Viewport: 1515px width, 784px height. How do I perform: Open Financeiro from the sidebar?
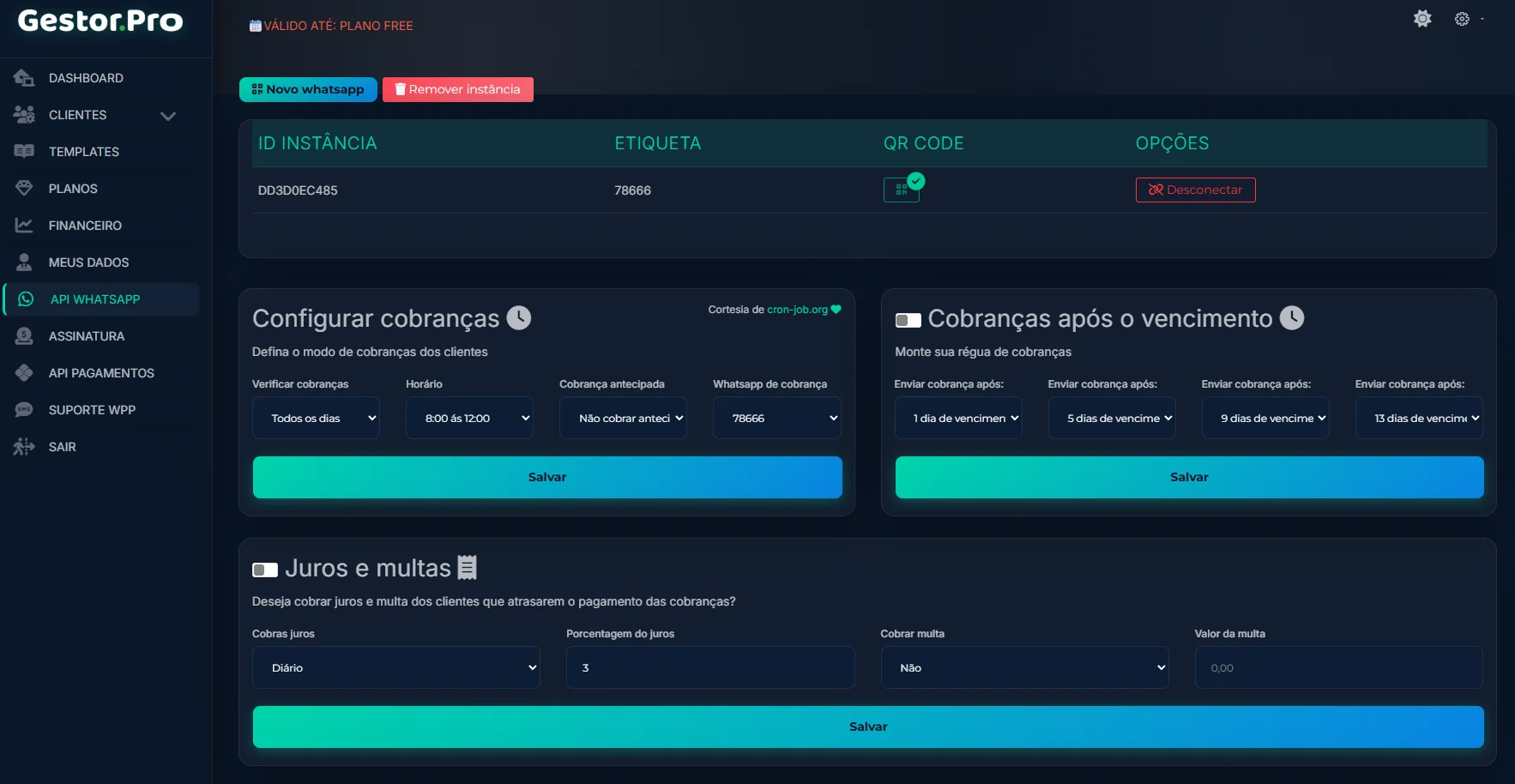click(x=85, y=226)
